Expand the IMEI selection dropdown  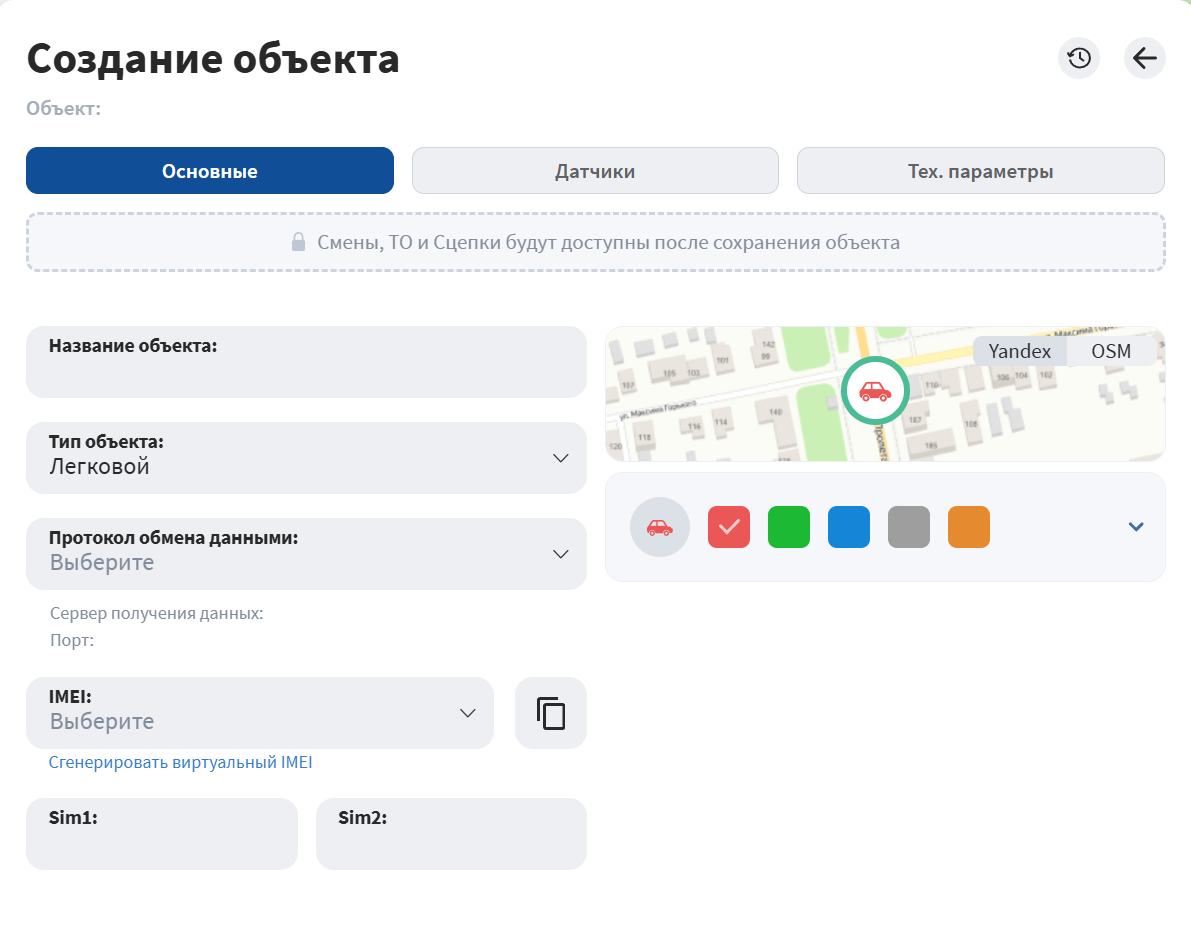pos(260,713)
